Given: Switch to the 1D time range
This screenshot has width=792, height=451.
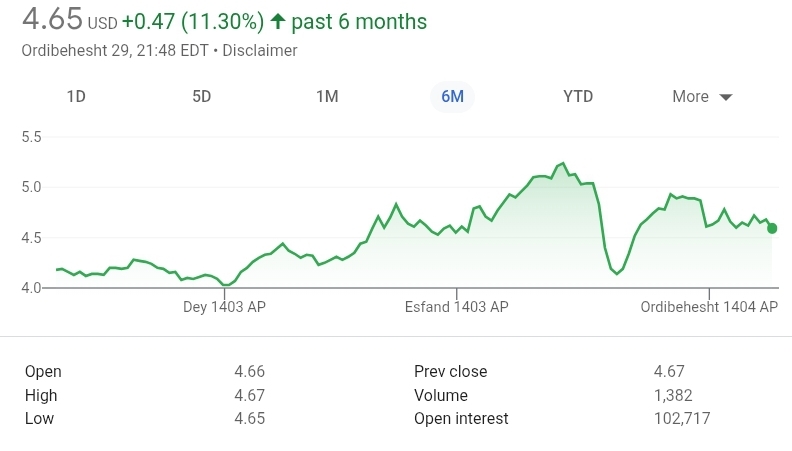Looking at the screenshot, I should click(76, 97).
